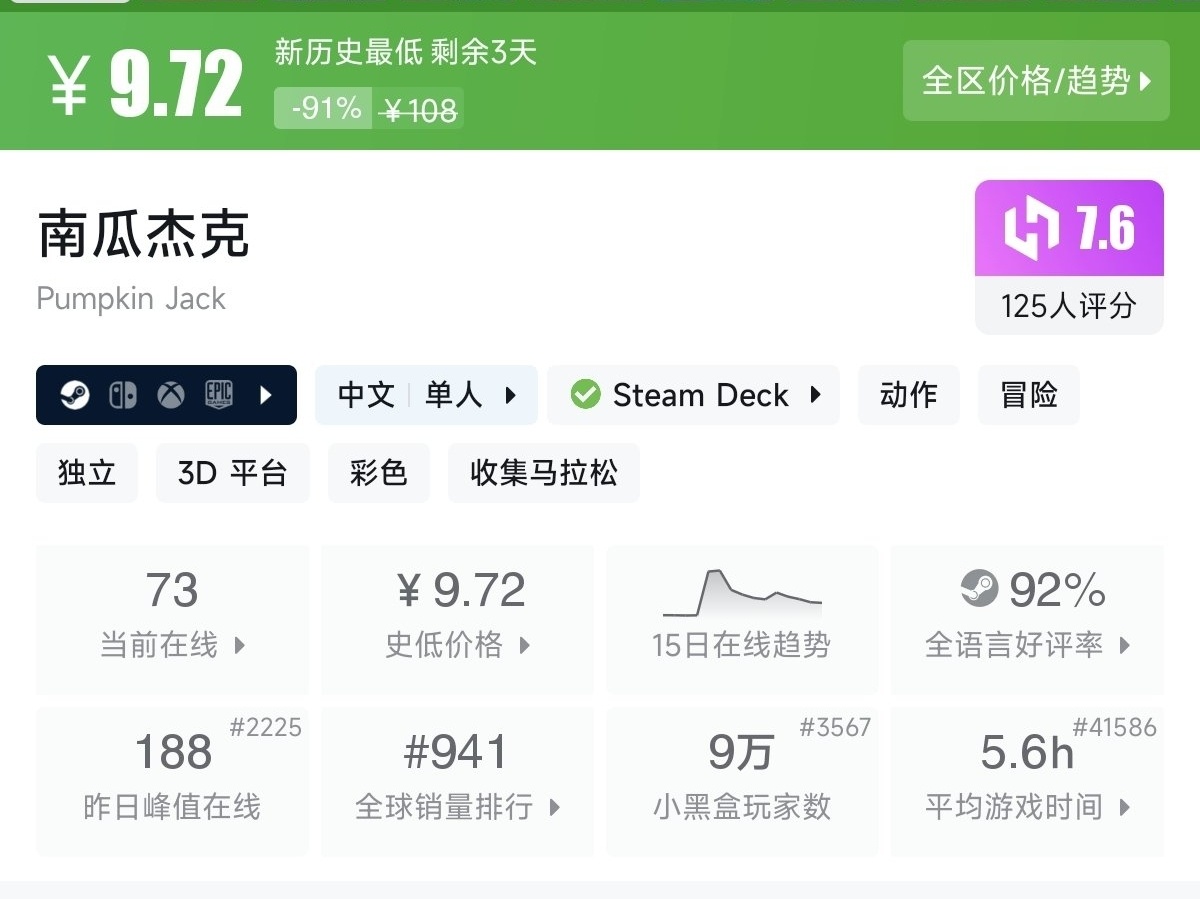Click the Nintendo Switch platform icon

(x=122, y=395)
